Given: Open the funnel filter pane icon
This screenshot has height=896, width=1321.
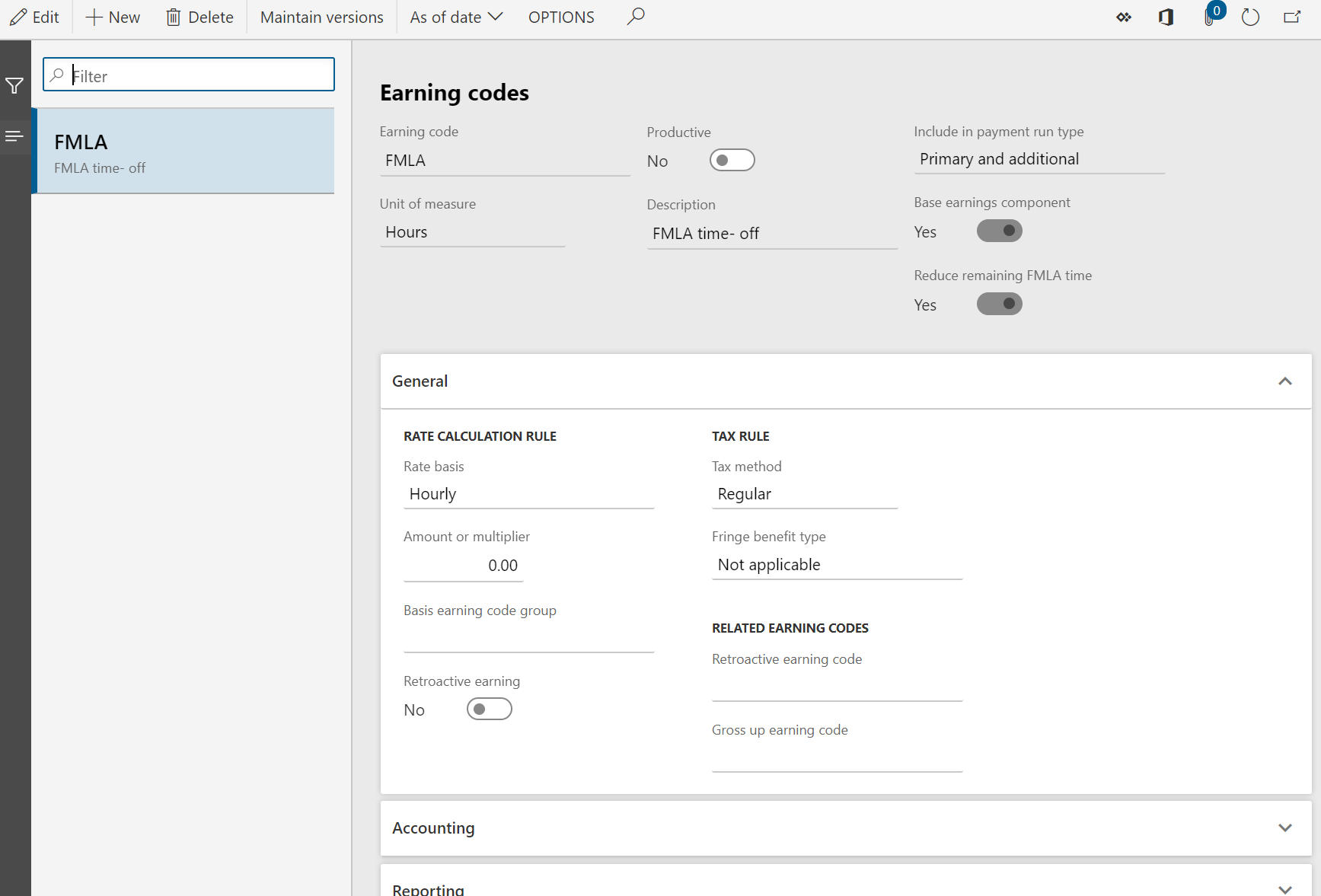Looking at the screenshot, I should click(x=14, y=86).
